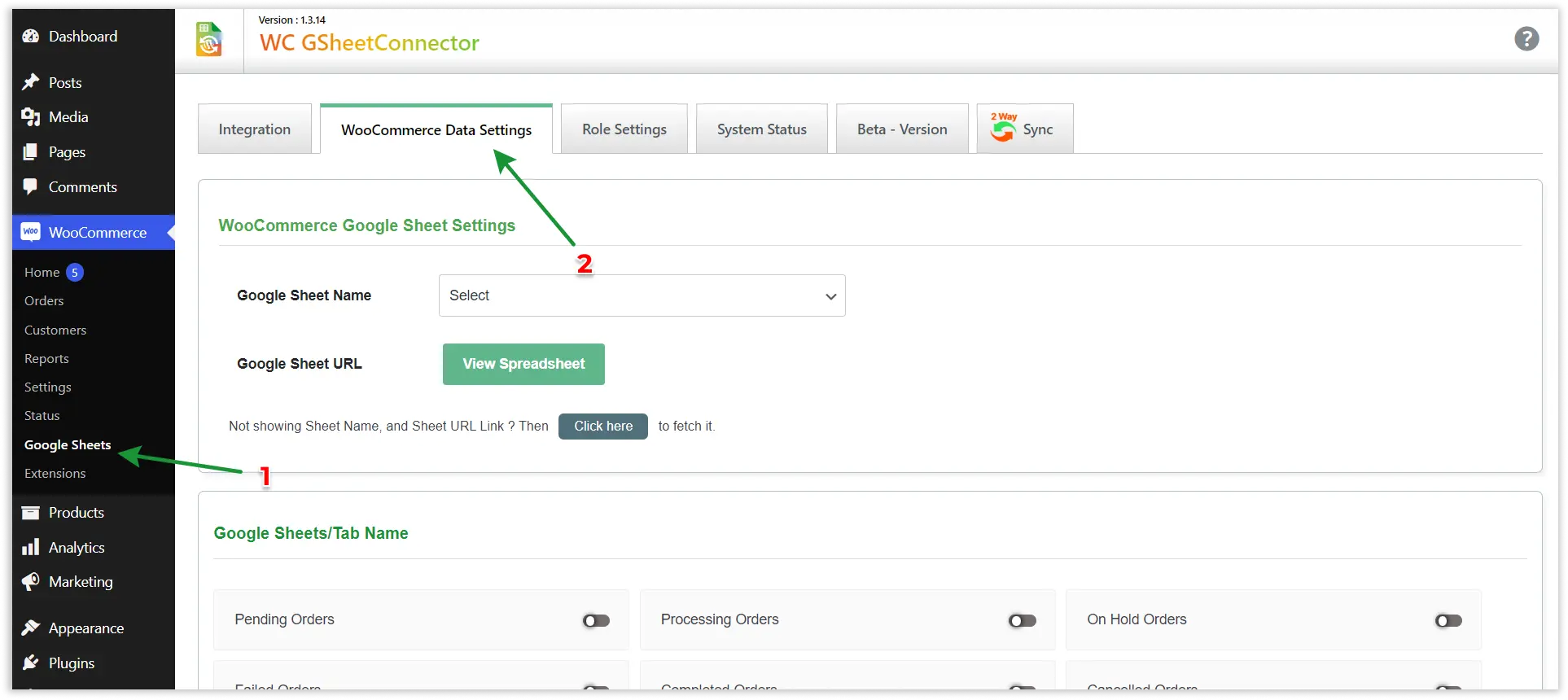Turn on the Processing Orders switch
Viewport: 1568px width, 700px height.
pyautogui.click(x=1022, y=621)
